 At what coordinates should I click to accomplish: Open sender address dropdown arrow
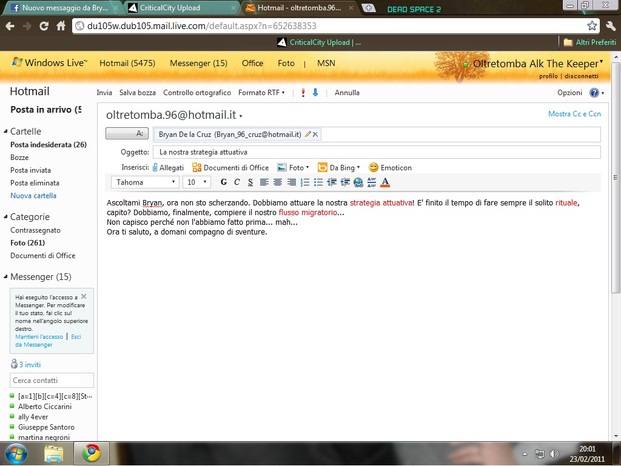241,116
